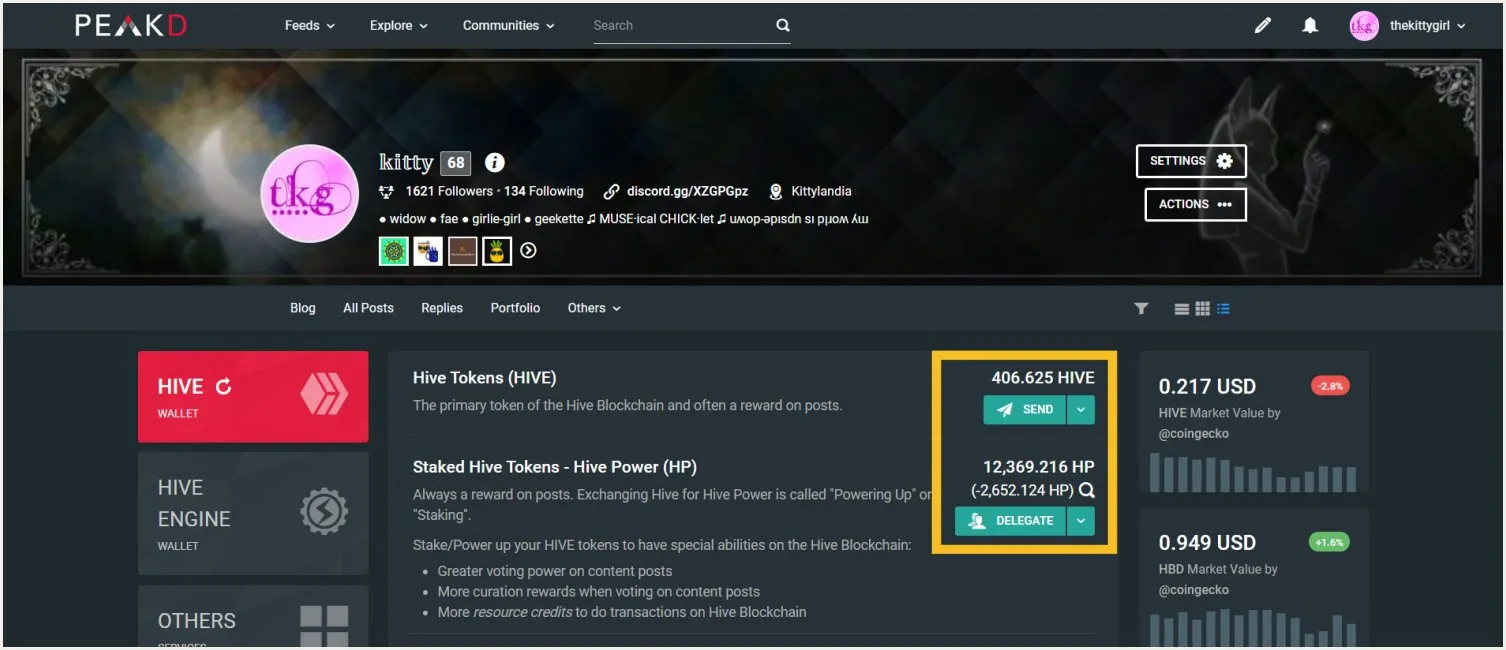
Task: Open the Portfolio tab
Action: [x=515, y=308]
